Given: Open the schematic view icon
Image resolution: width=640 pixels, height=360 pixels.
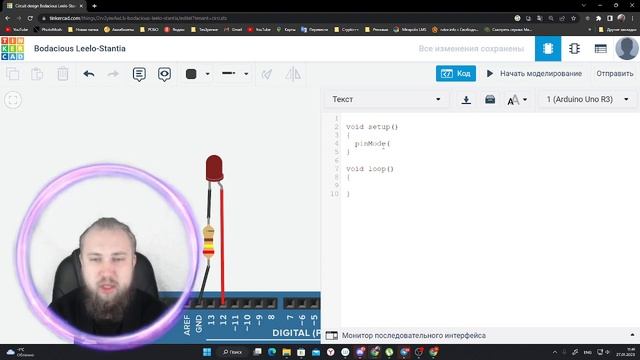Looking at the screenshot, I should 574,49.
